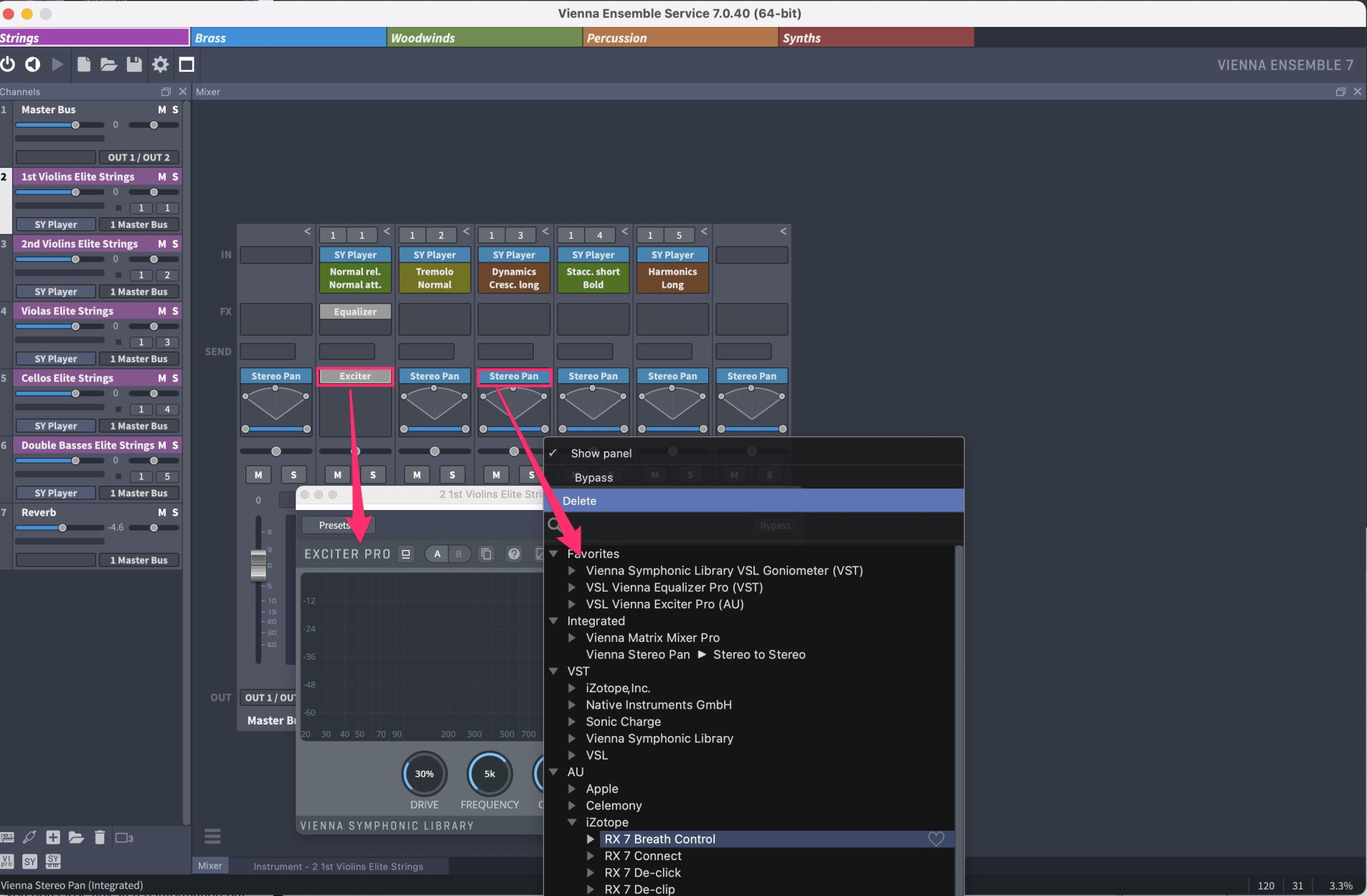
Task: Solo the 1st Violins Elite Strings channel
Action: (x=175, y=176)
